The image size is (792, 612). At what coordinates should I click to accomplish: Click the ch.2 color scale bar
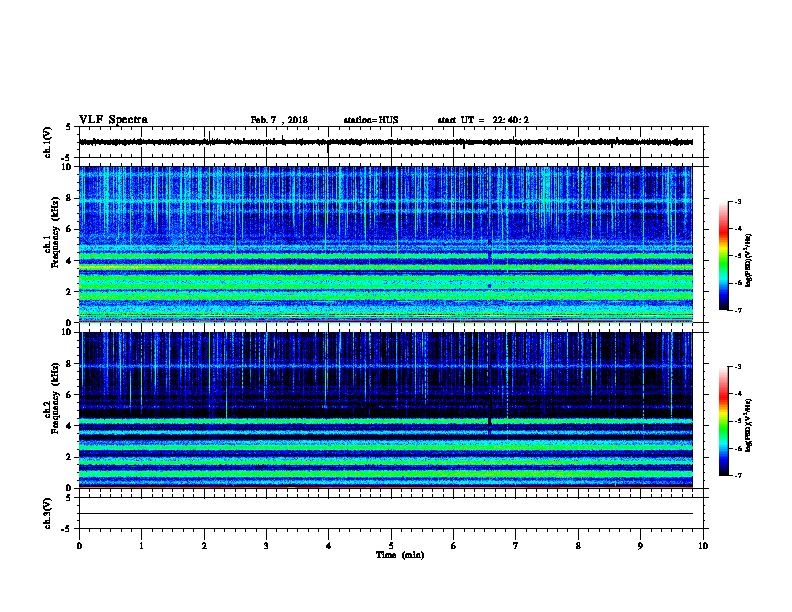point(723,421)
